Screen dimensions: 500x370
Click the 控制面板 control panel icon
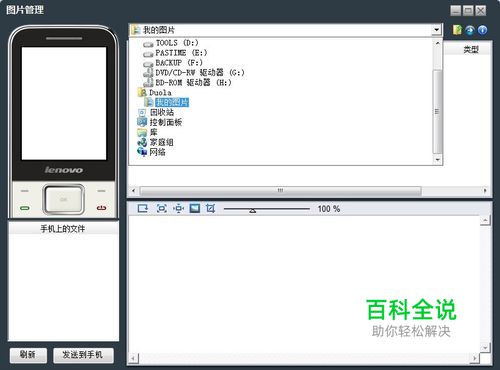[x=142, y=122]
